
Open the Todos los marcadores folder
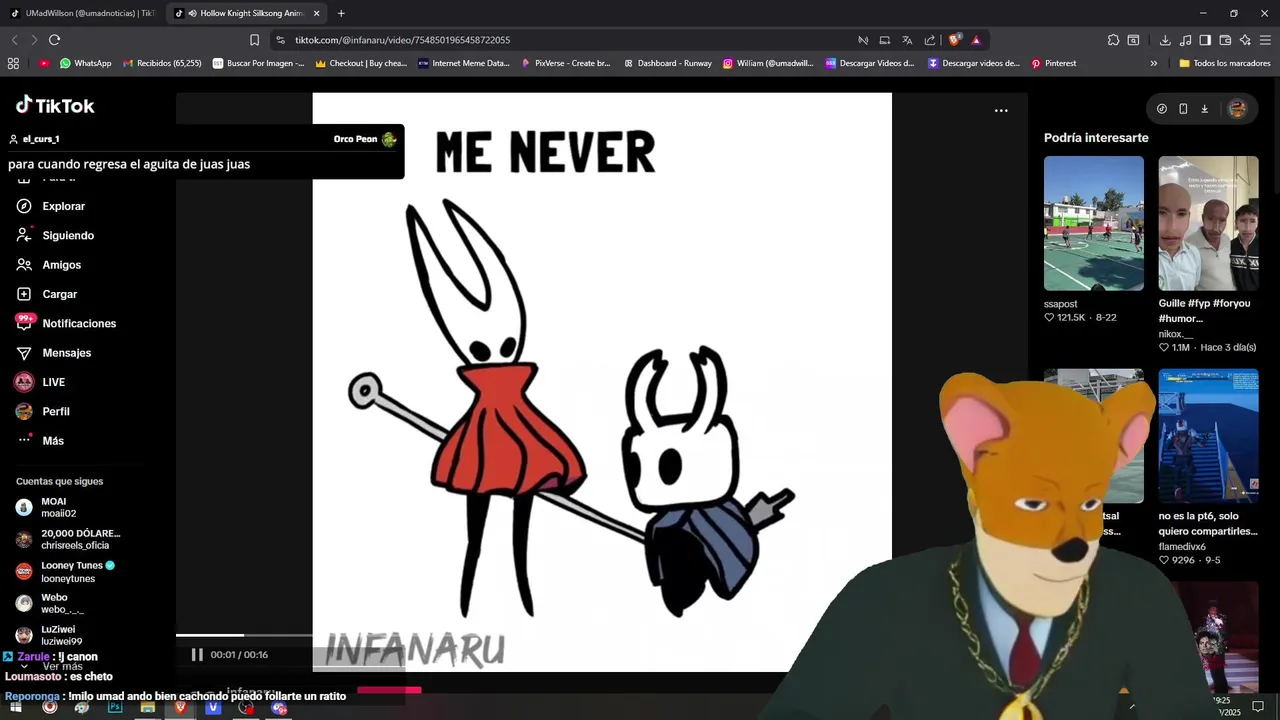tap(1225, 63)
